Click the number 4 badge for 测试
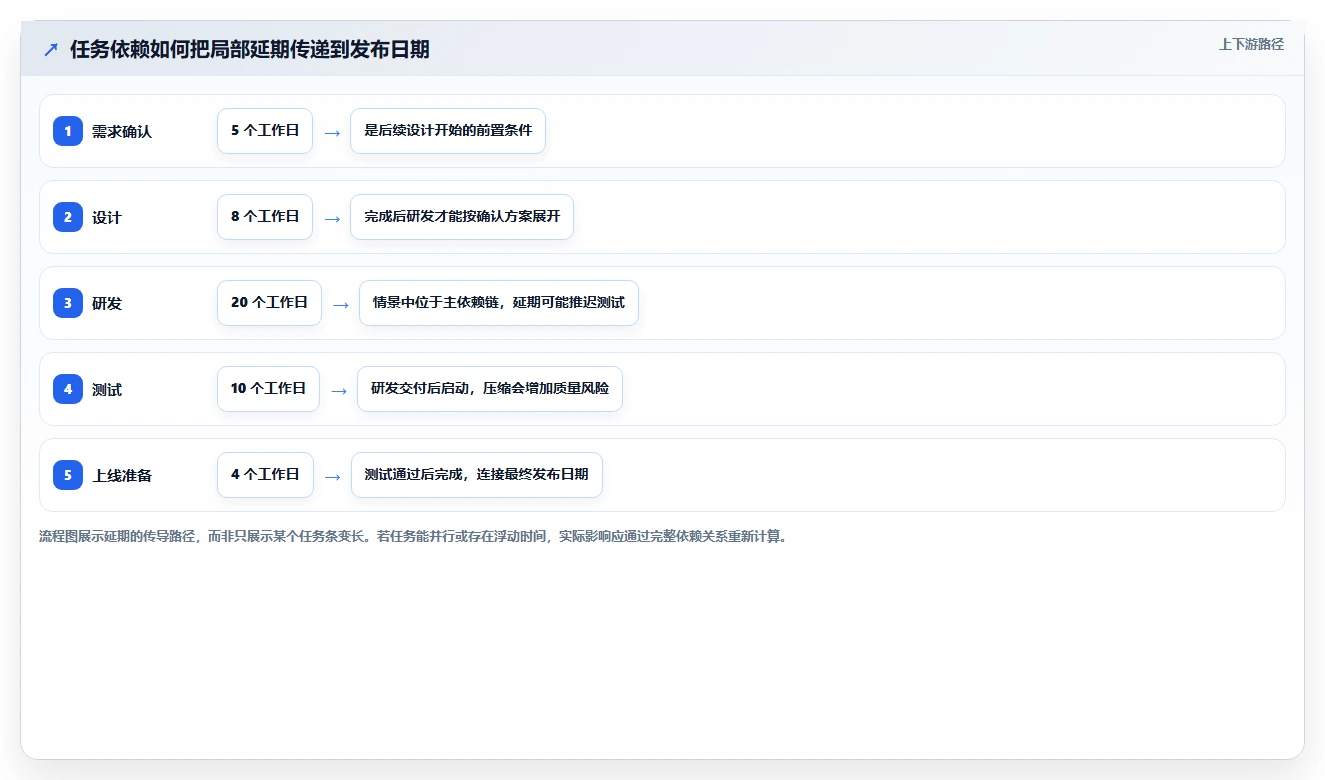Image resolution: width=1325 pixels, height=780 pixels. (x=68, y=389)
